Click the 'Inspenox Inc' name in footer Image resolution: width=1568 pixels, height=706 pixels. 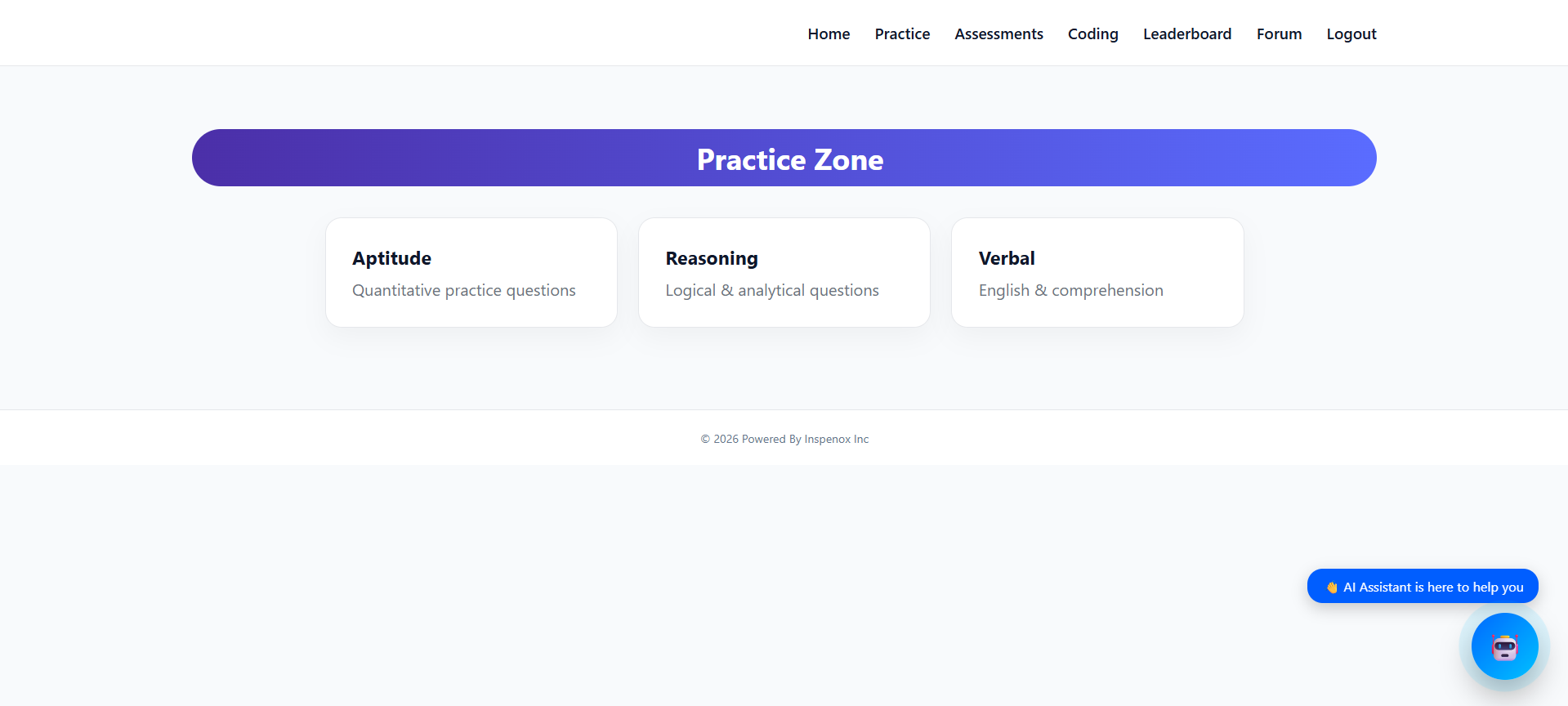coord(836,440)
